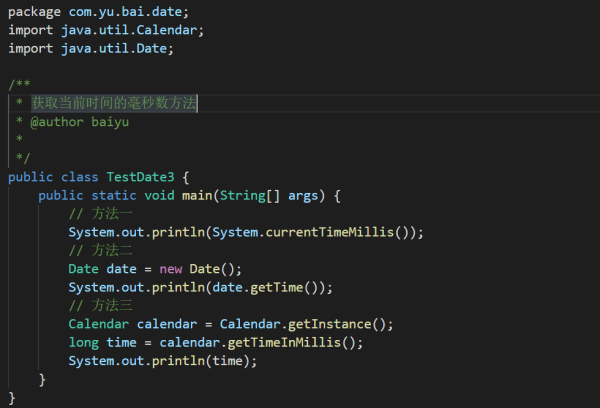Click the comment // 方法一
This screenshot has height=408, width=600.
101,214
